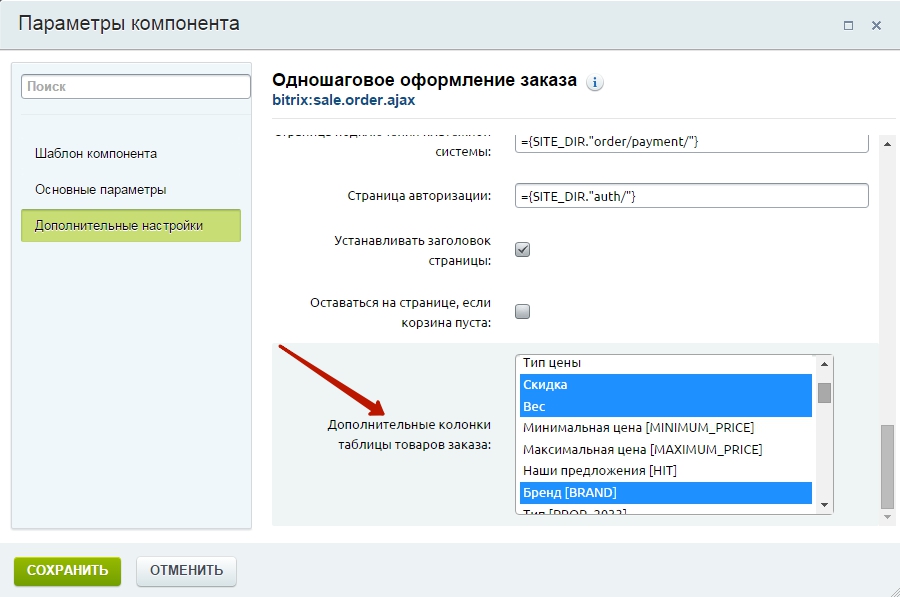Click the 'Сохранить' button
The height and width of the screenshot is (597, 900).
[x=67, y=571]
